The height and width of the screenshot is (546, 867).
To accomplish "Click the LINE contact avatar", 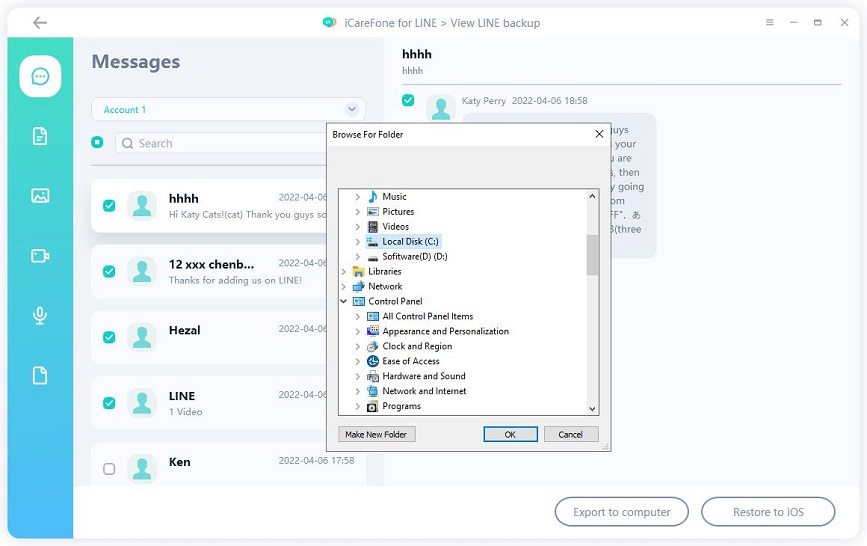I will 142,403.
